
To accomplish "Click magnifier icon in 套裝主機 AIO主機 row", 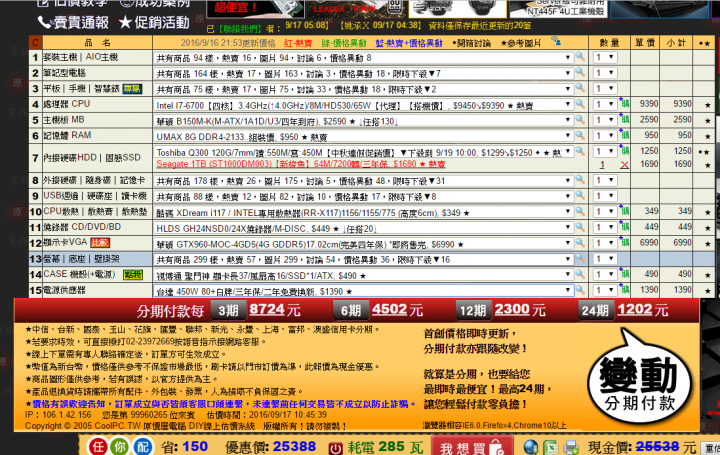I will pyautogui.click(x=580, y=57).
